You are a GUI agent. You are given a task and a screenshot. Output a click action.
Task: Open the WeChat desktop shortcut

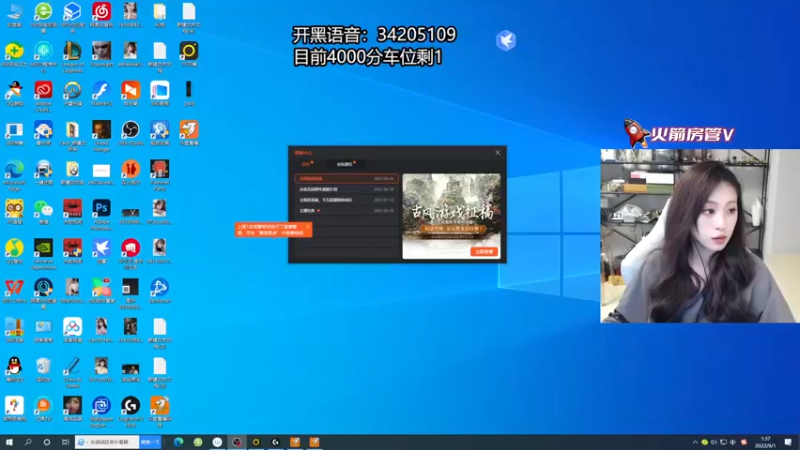point(43,212)
